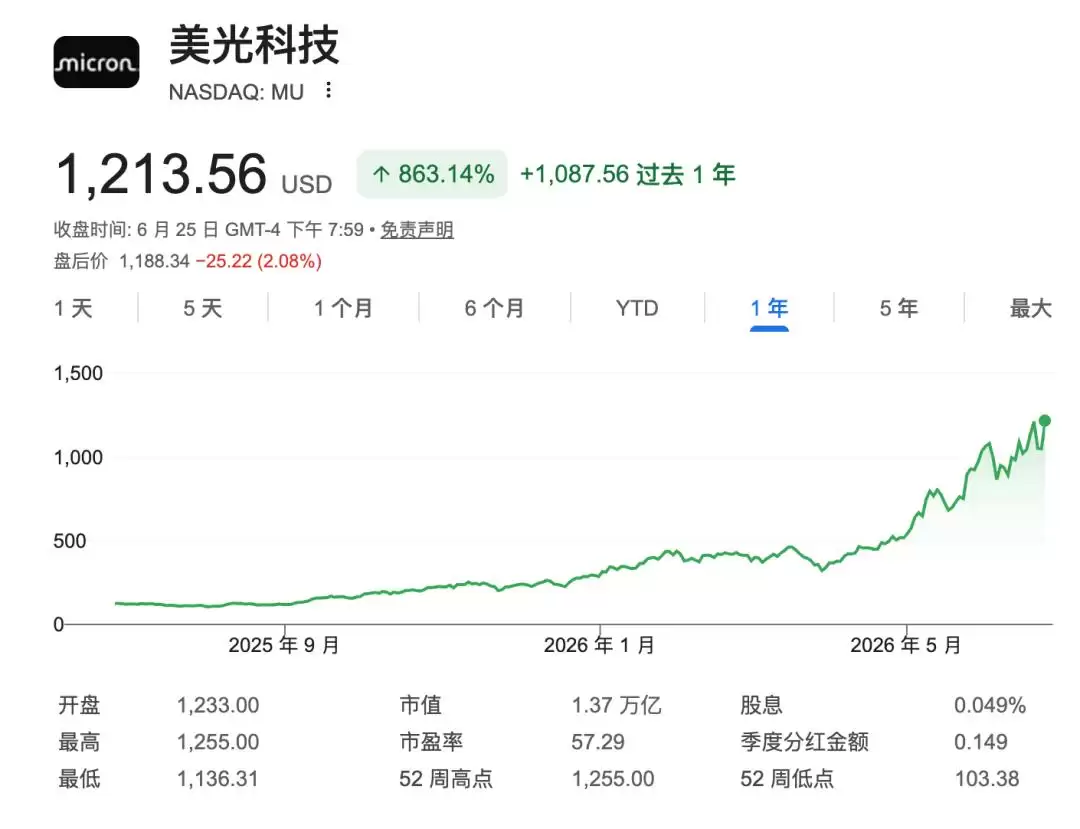The height and width of the screenshot is (829, 1080).
Task: Click the 2025 年 9 月 axis marker
Action: coord(284,645)
